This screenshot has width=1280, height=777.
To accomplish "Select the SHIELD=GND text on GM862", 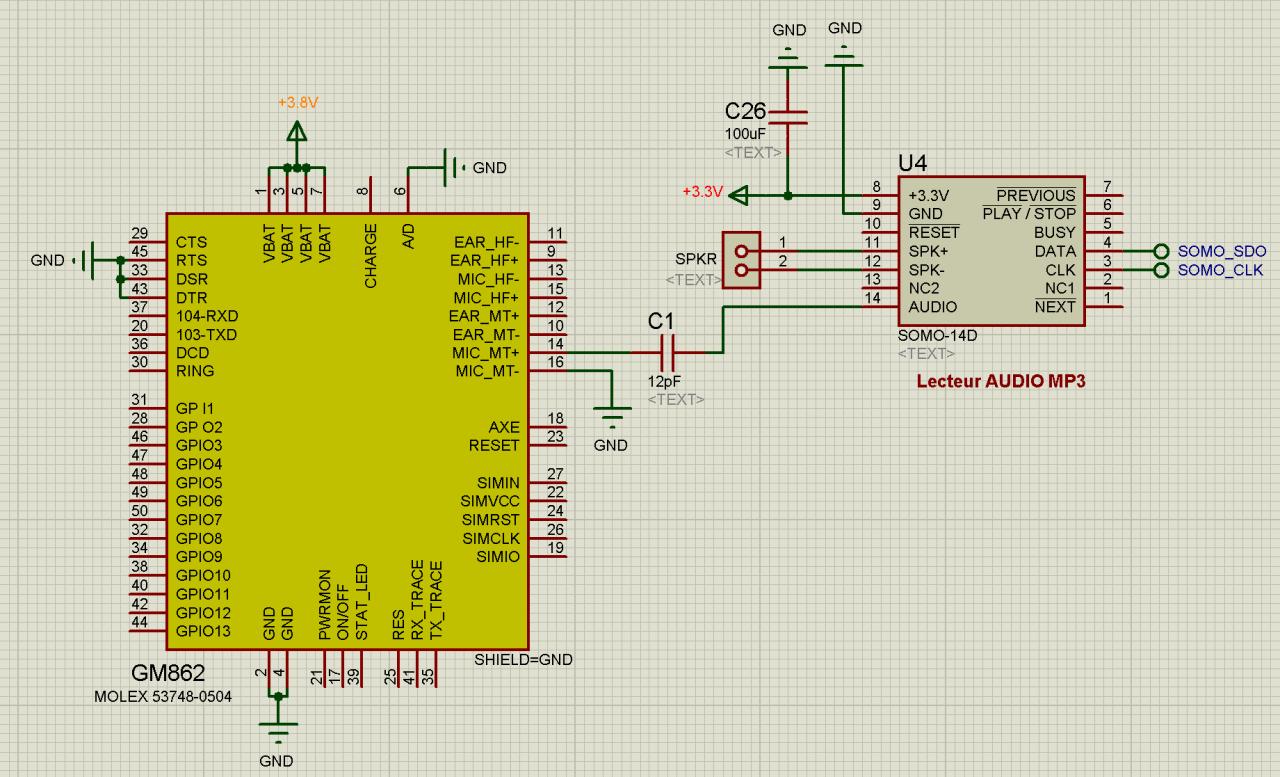I will [523, 660].
